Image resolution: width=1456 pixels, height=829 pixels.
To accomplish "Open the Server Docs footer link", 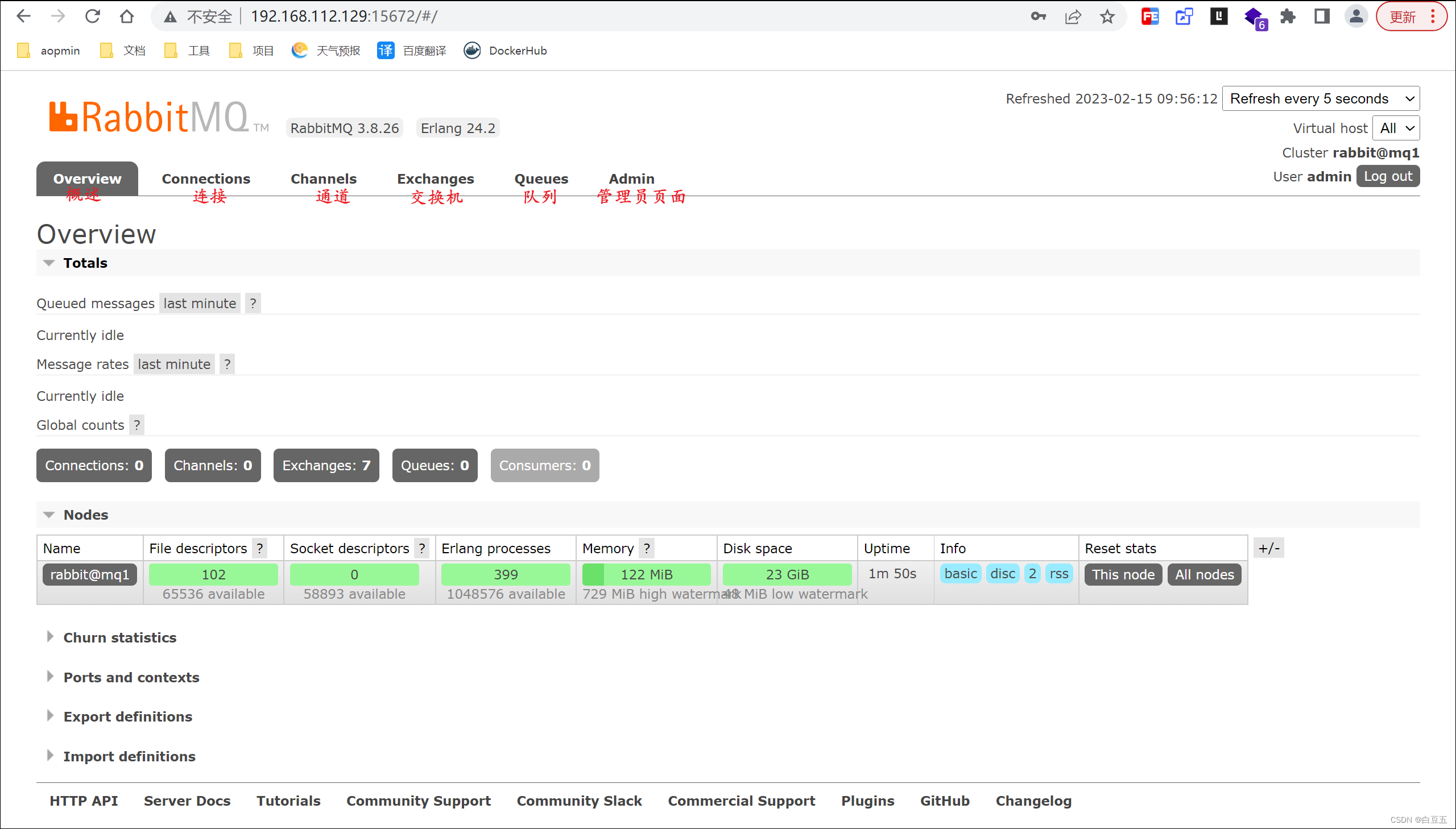I will (x=187, y=801).
